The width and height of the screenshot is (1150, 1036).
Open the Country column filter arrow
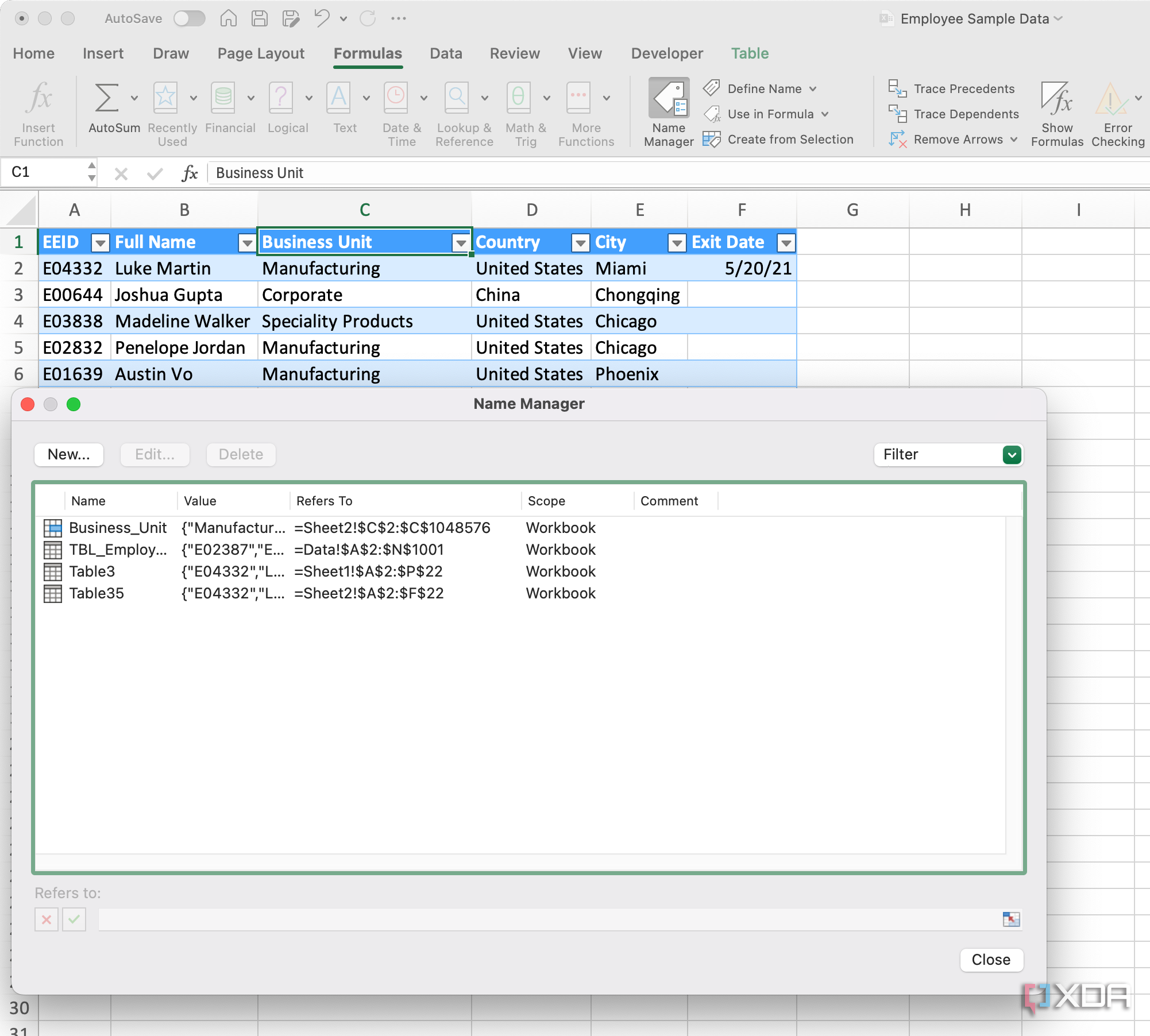click(581, 243)
